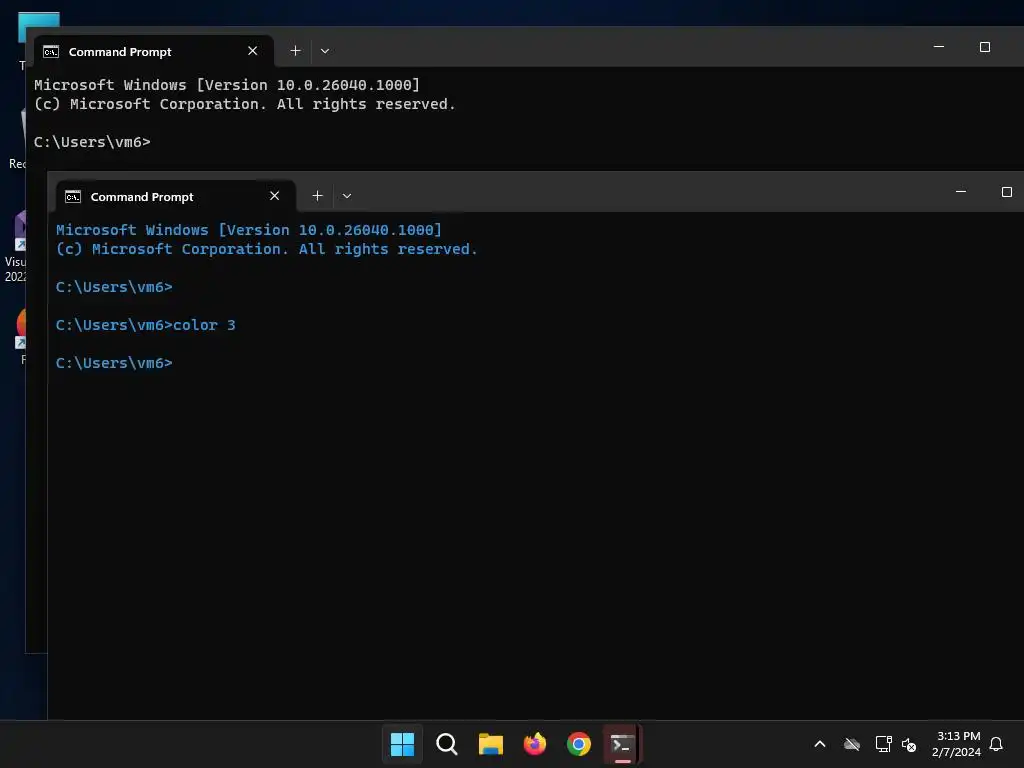Open taskbar Search
This screenshot has width=1024, height=768.
tap(447, 744)
